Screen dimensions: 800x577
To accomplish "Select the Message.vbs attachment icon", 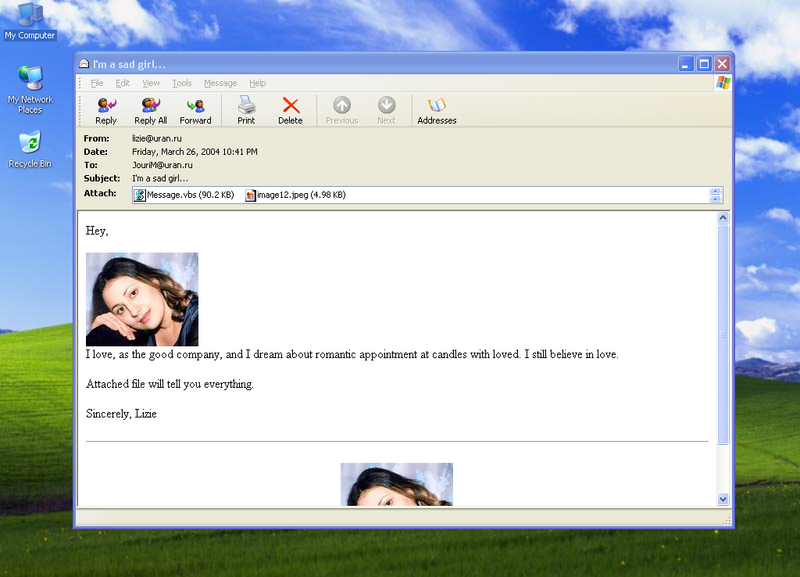I will pos(140,195).
